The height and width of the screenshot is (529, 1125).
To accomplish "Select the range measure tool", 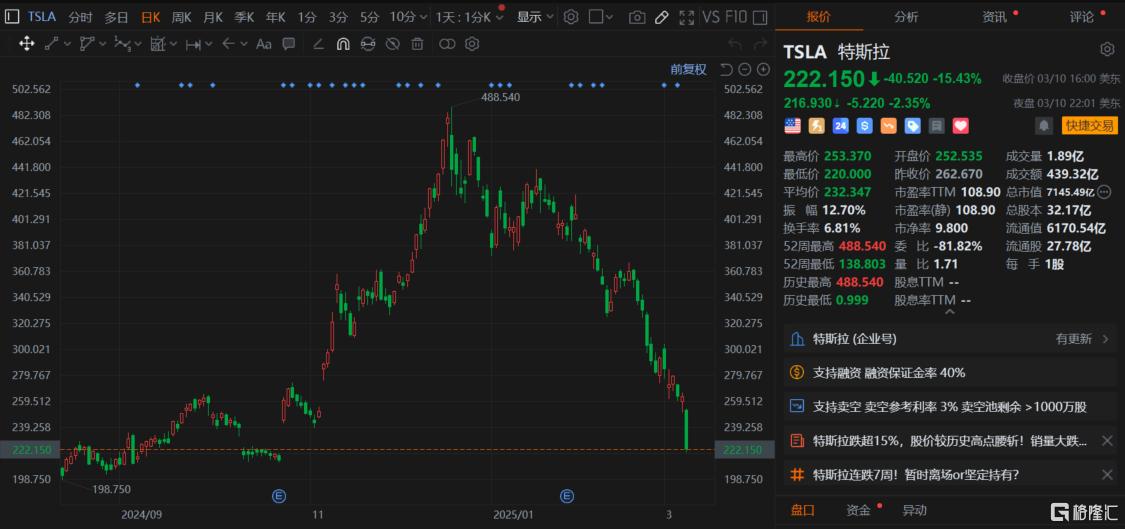I will click(x=193, y=45).
